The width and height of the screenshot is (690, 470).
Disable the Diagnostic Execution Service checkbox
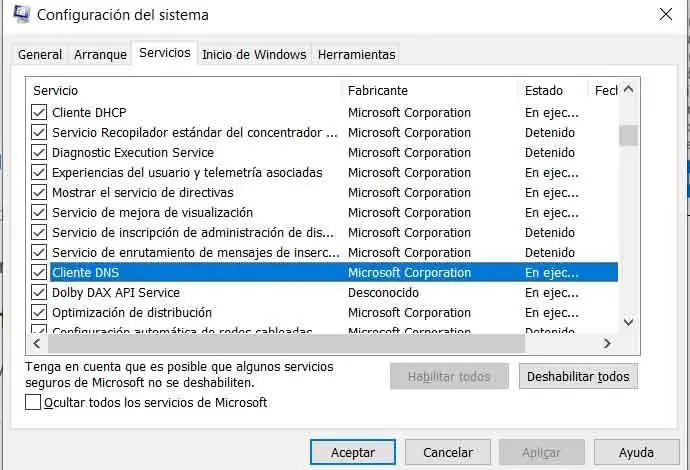tap(39, 153)
